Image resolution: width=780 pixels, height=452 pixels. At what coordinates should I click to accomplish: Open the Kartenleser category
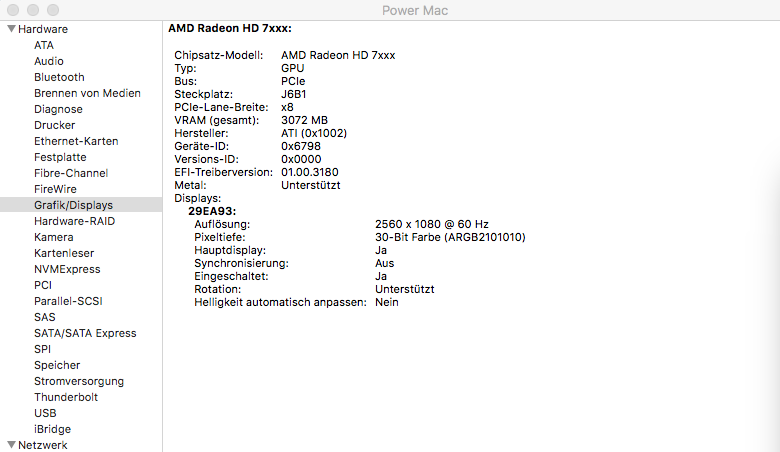(64, 253)
